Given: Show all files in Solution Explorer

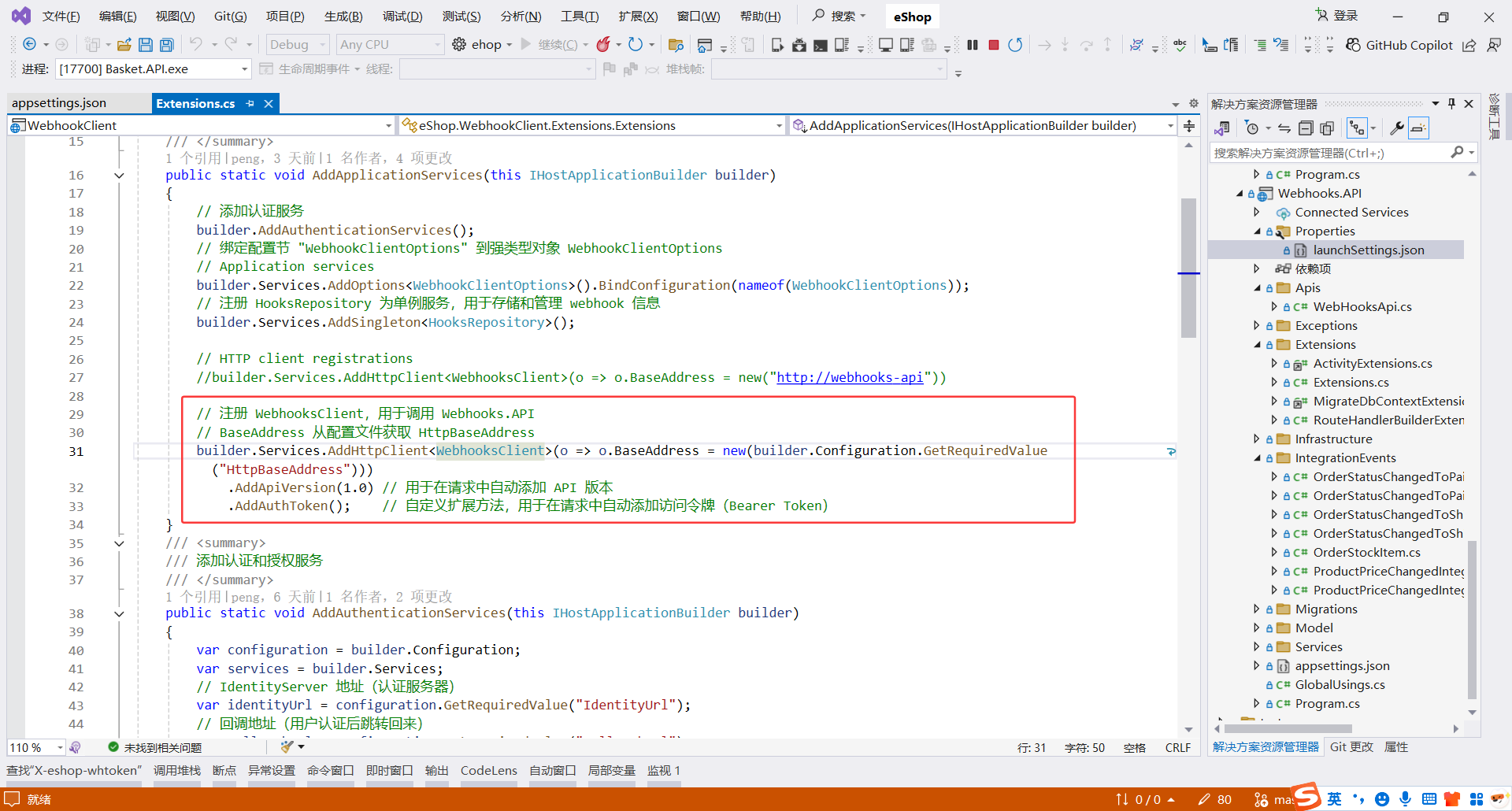Looking at the screenshot, I should [x=1327, y=128].
